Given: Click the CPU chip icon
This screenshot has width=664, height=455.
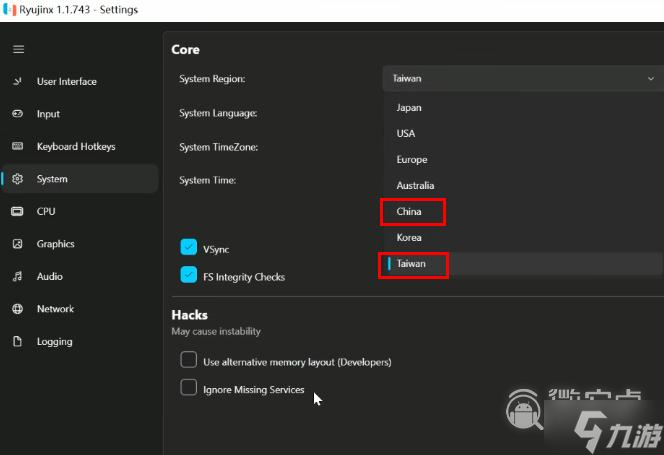Looking at the screenshot, I should pyautogui.click(x=17, y=211).
